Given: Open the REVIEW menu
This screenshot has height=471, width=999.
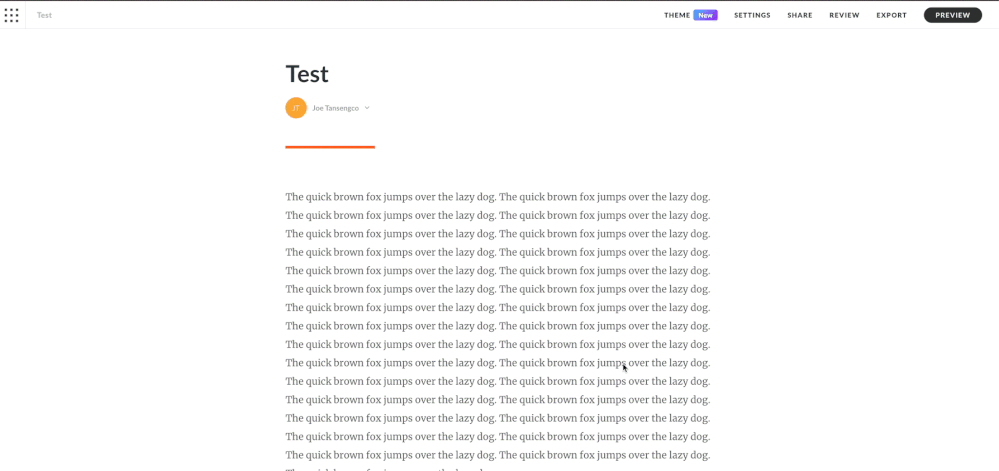Looking at the screenshot, I should [844, 15].
